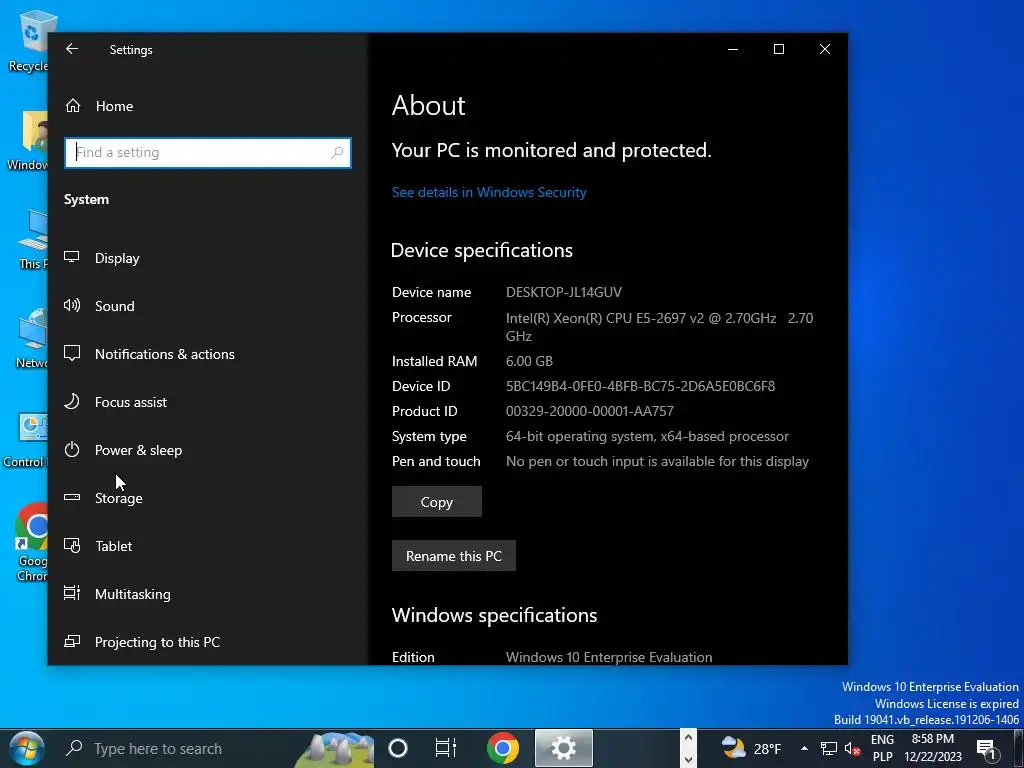The image size is (1024, 768).
Task: Click the Storage drive icon
Action: (x=72, y=498)
